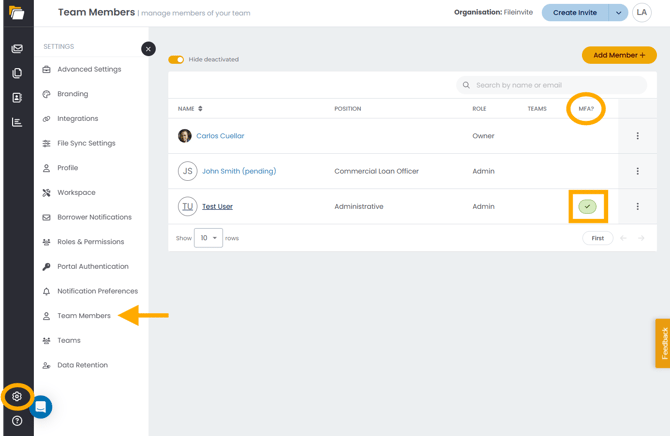Image resolution: width=670 pixels, height=436 pixels.
Task: Click the documents icon in left rail
Action: (x=17, y=73)
